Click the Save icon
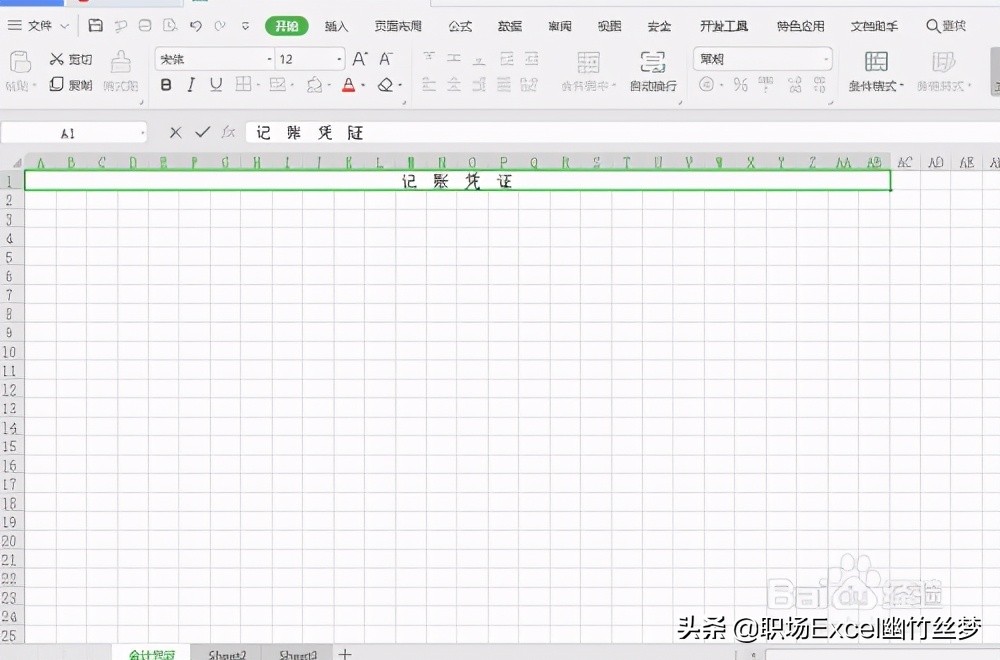1000x660 pixels. [95, 26]
